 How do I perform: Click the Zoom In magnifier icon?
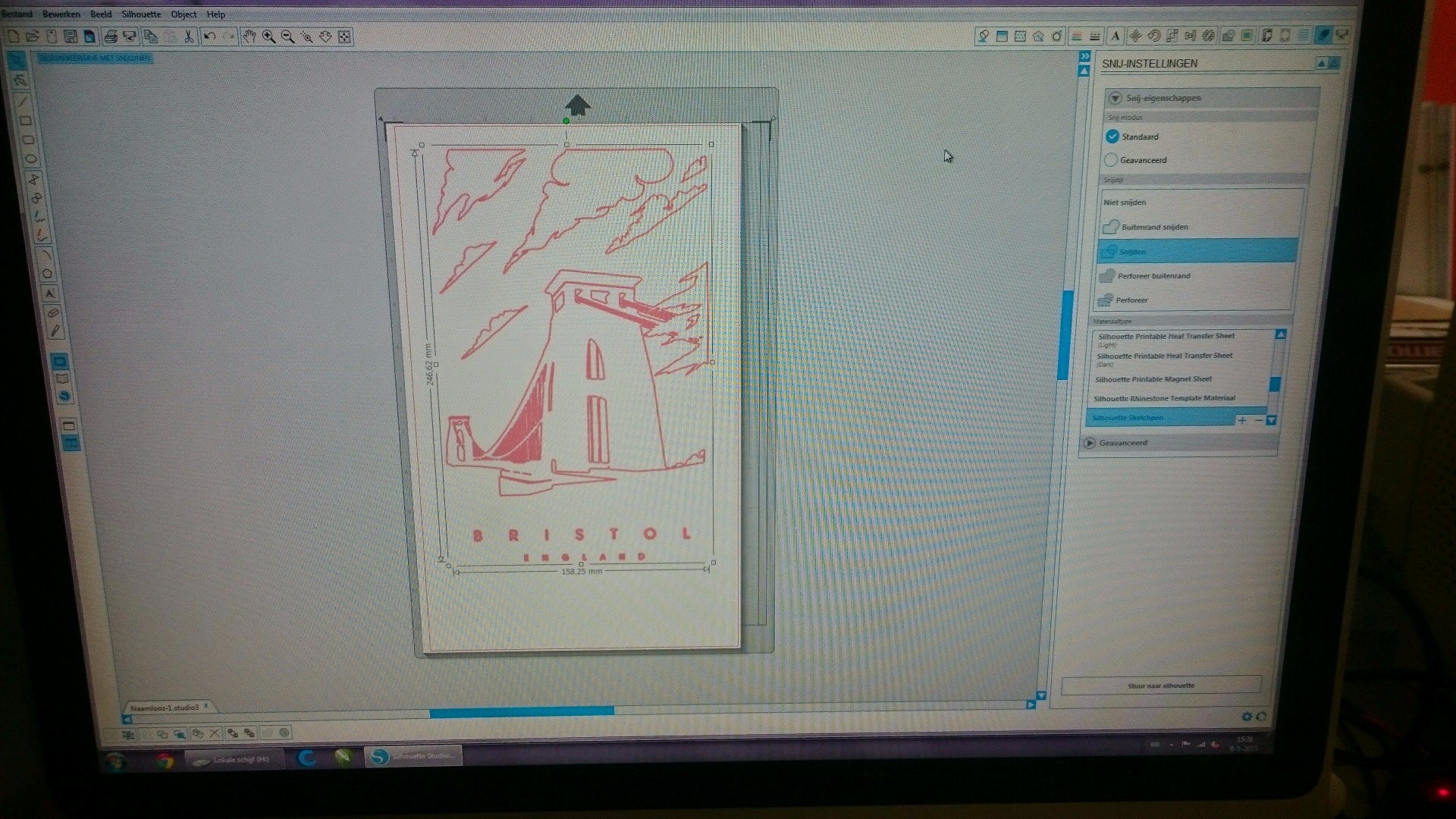[x=268, y=36]
